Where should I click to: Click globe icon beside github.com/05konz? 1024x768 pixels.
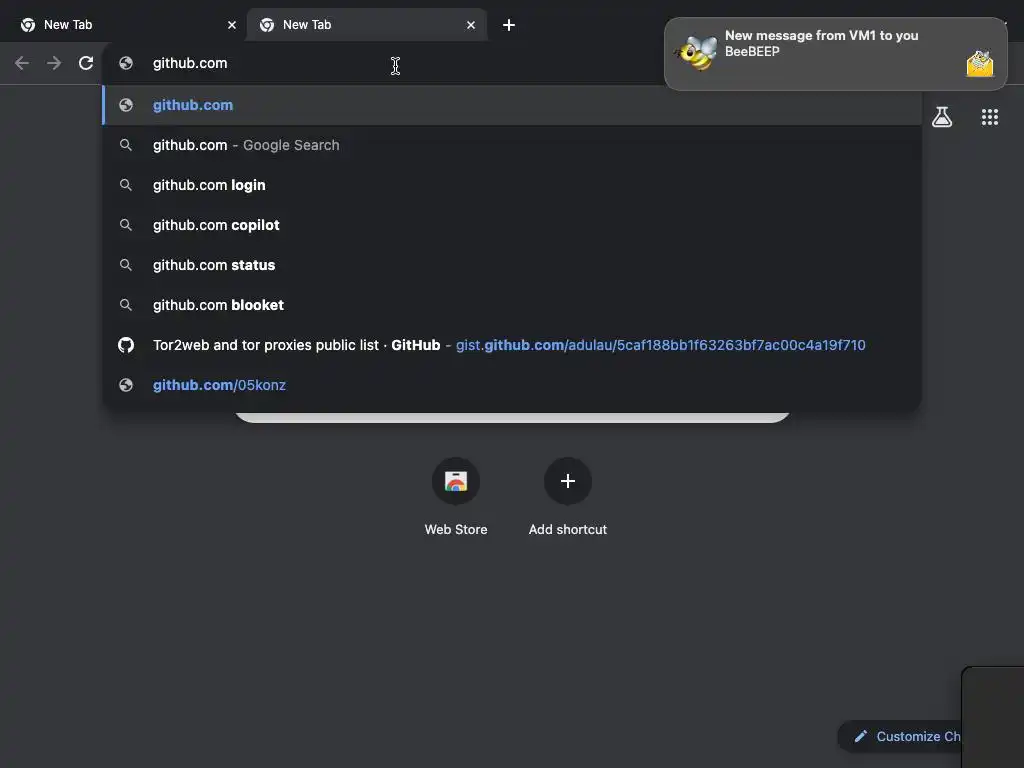pyautogui.click(x=126, y=385)
